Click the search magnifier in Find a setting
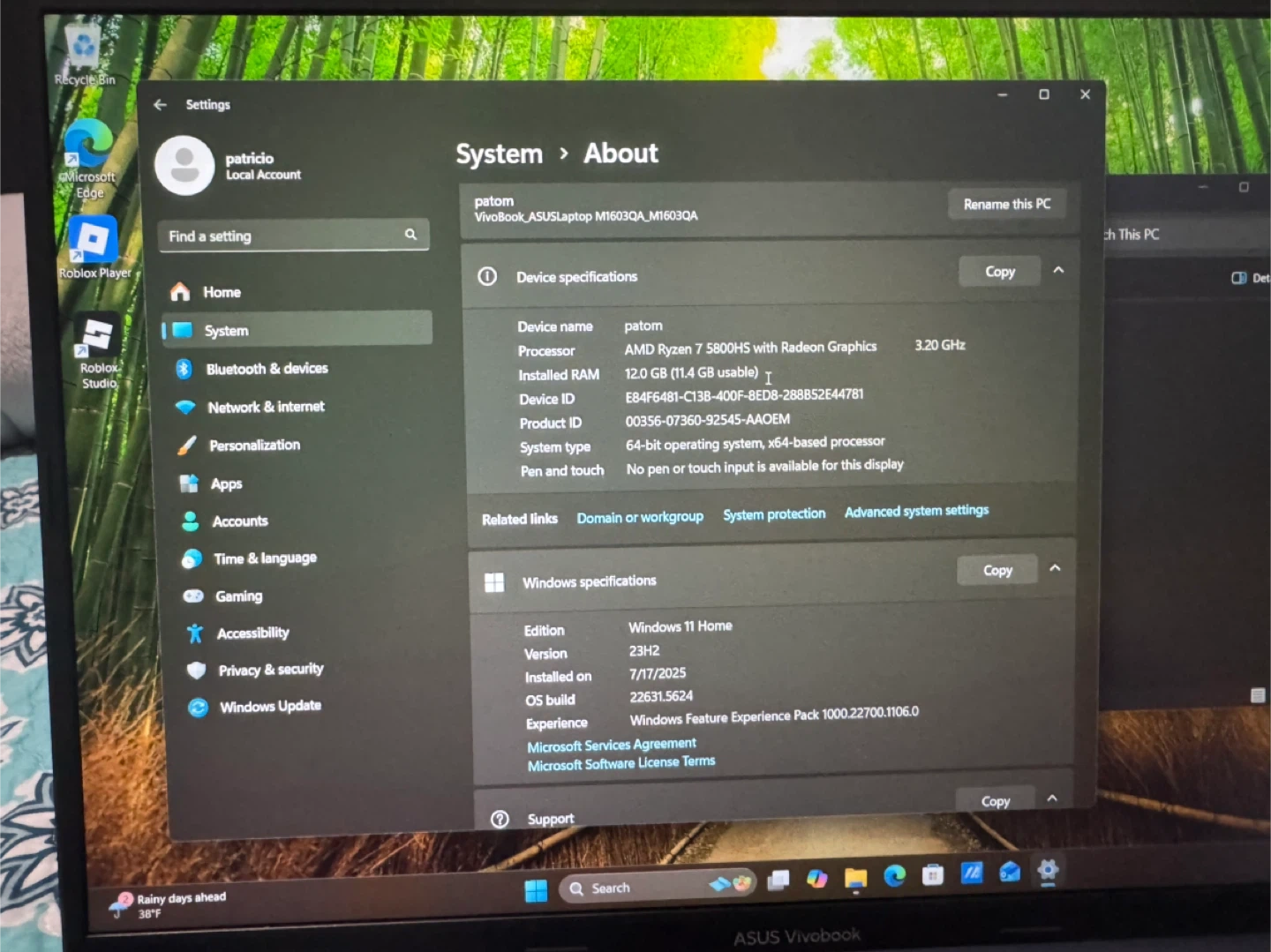This screenshot has height=952, width=1271. [x=410, y=235]
